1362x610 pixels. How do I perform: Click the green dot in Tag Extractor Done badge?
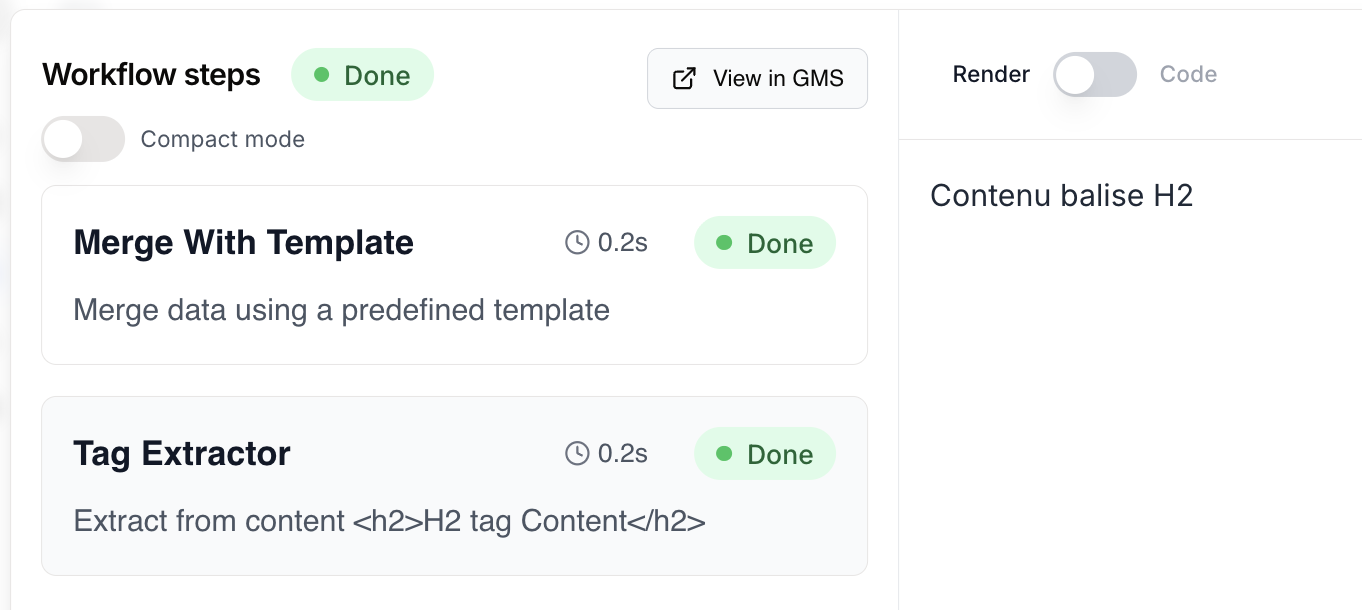click(723, 454)
